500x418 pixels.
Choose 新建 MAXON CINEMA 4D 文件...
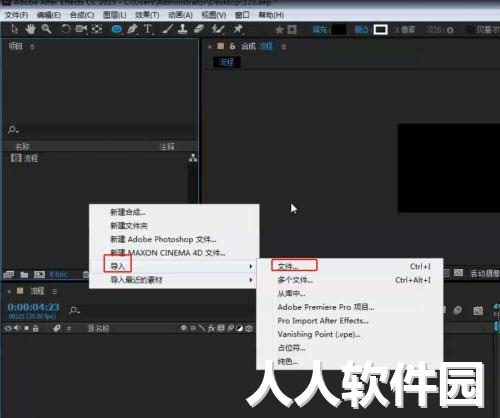click(174, 253)
